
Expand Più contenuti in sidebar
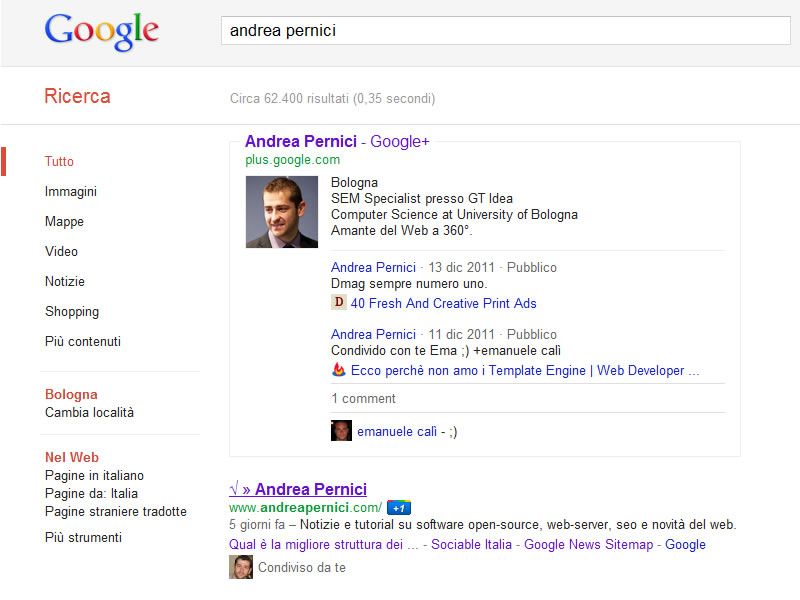(x=83, y=341)
